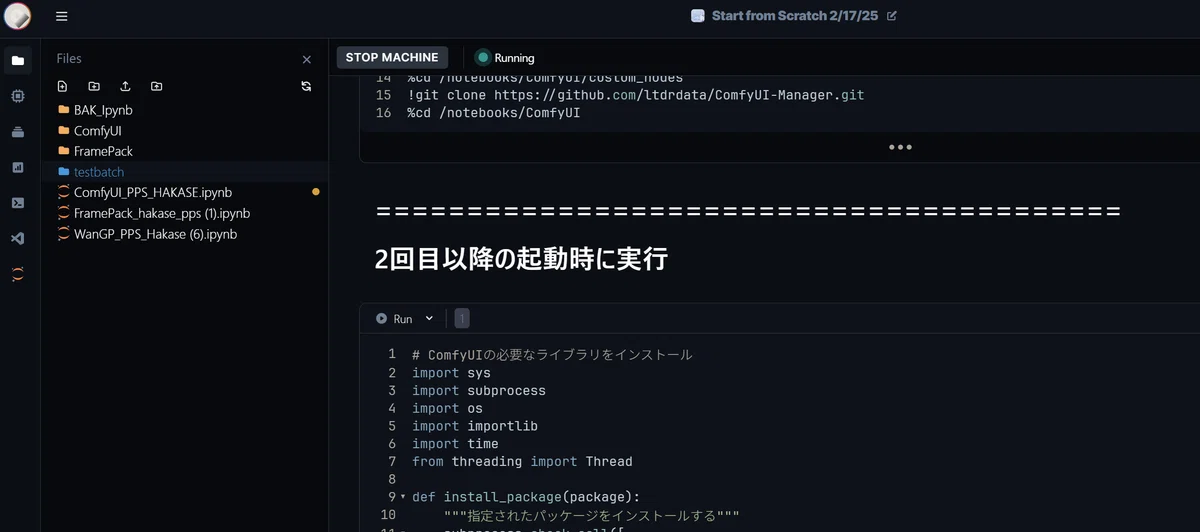
Task: Refresh the file list
Action: tap(306, 86)
